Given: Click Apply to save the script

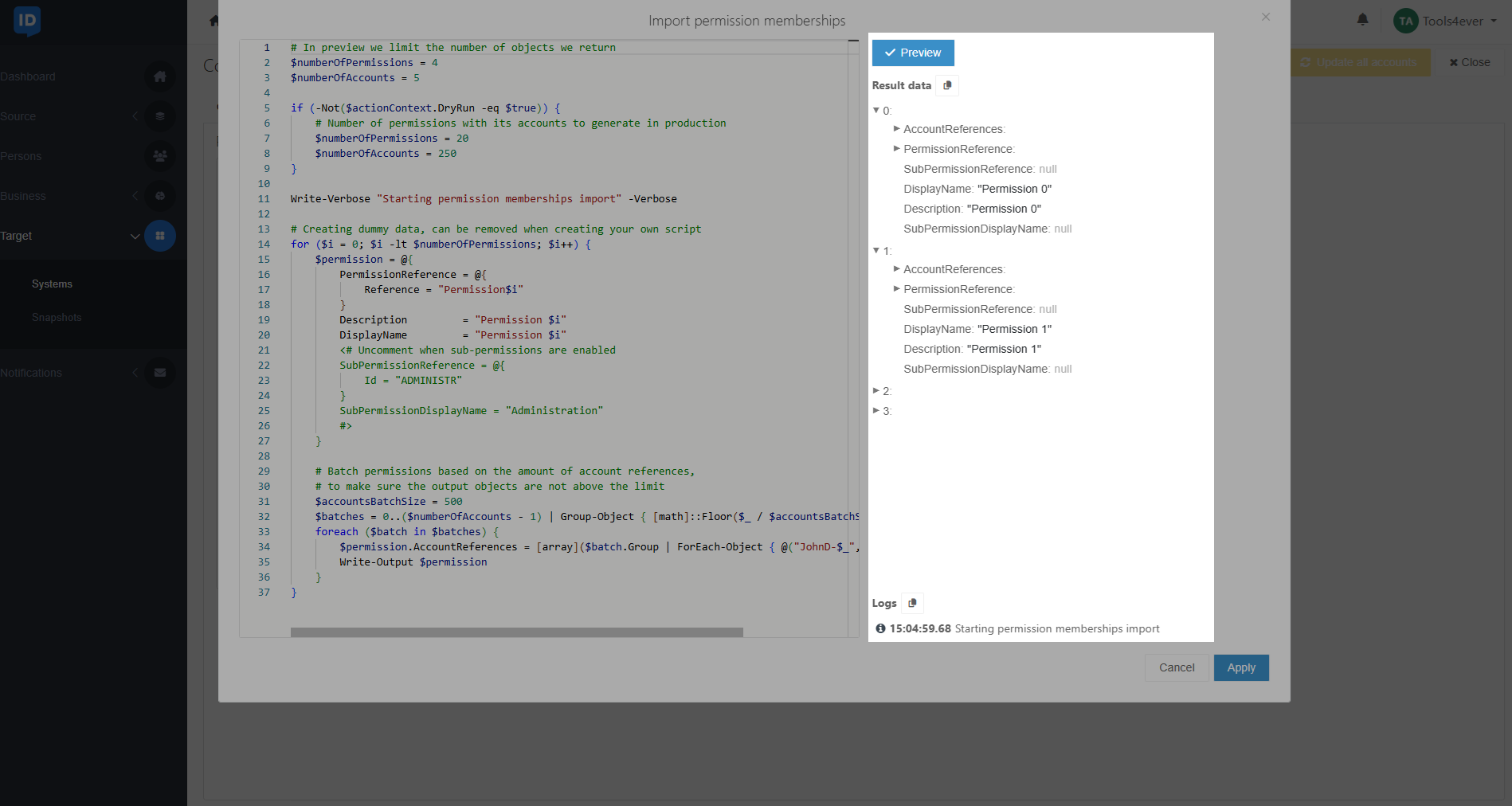Looking at the screenshot, I should [x=1241, y=667].
